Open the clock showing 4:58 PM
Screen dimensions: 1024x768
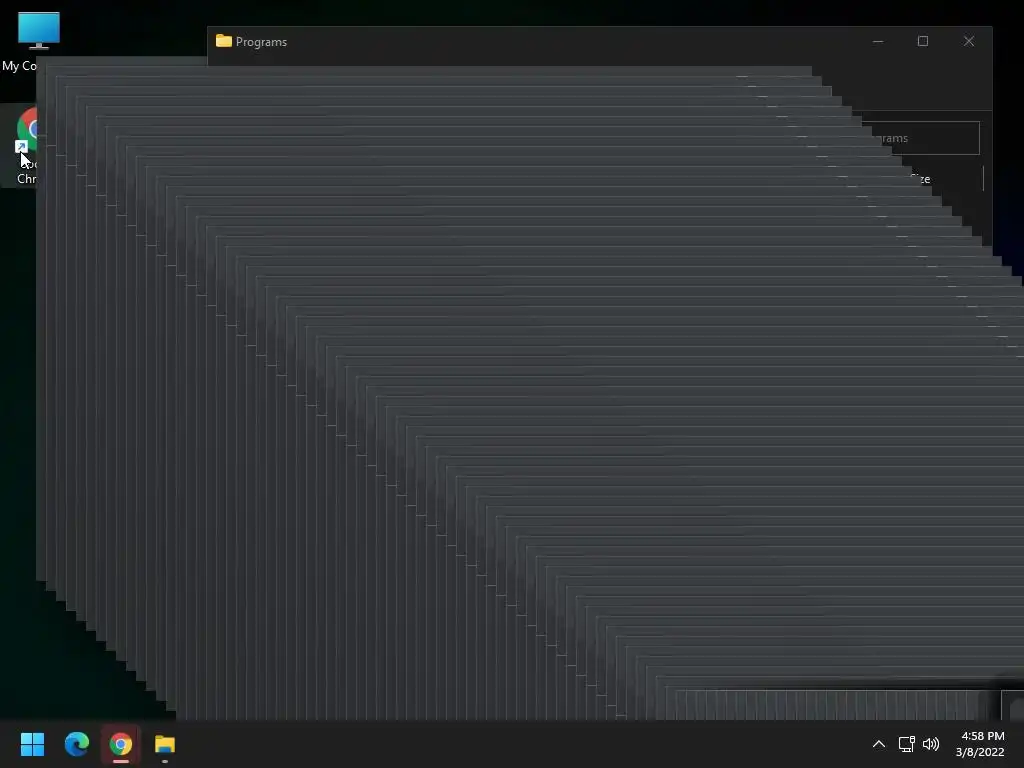coord(980,744)
